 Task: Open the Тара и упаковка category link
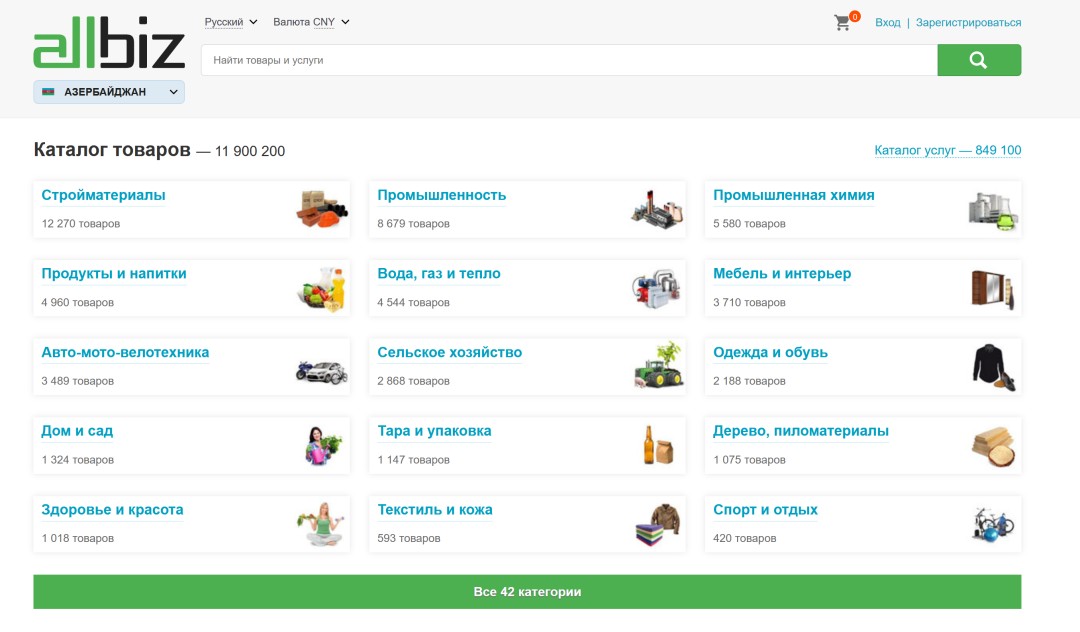tap(434, 431)
